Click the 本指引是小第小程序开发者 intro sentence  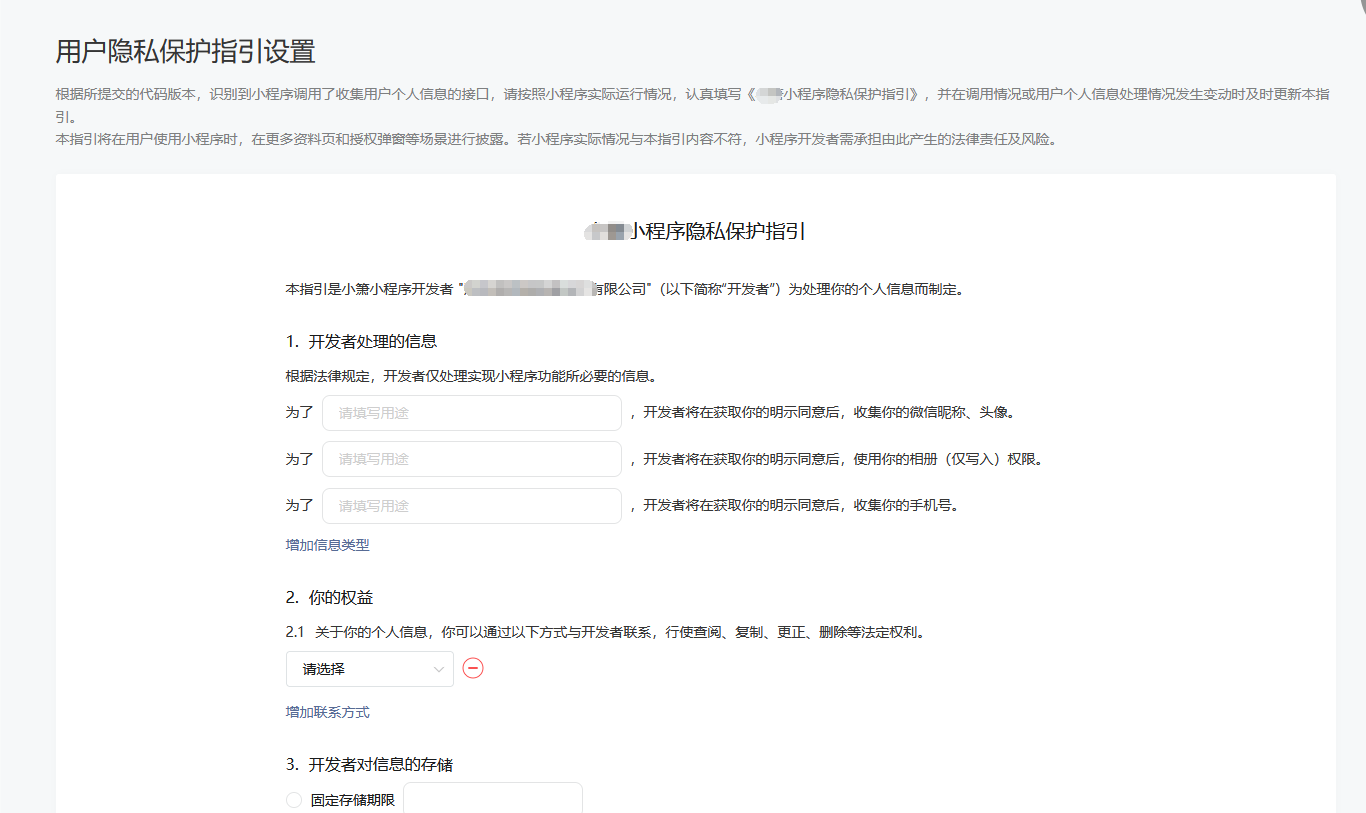[x=625, y=289]
